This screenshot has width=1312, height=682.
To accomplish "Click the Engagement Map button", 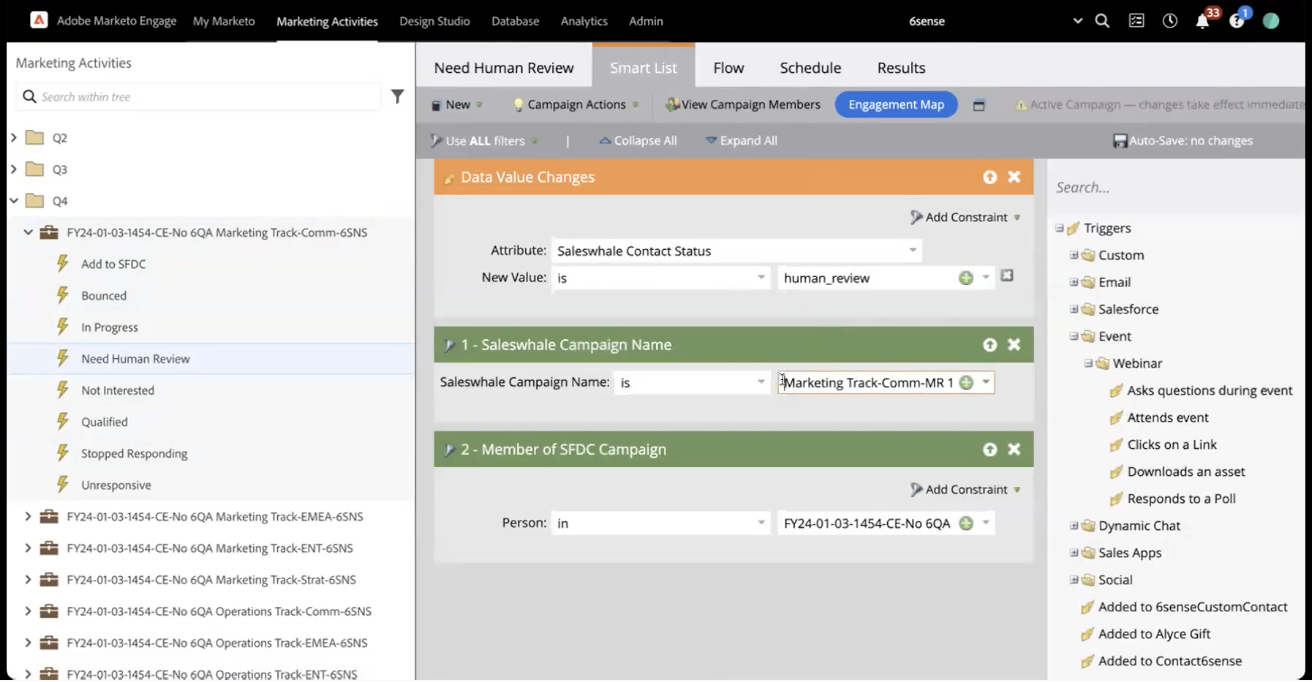I will pos(896,105).
